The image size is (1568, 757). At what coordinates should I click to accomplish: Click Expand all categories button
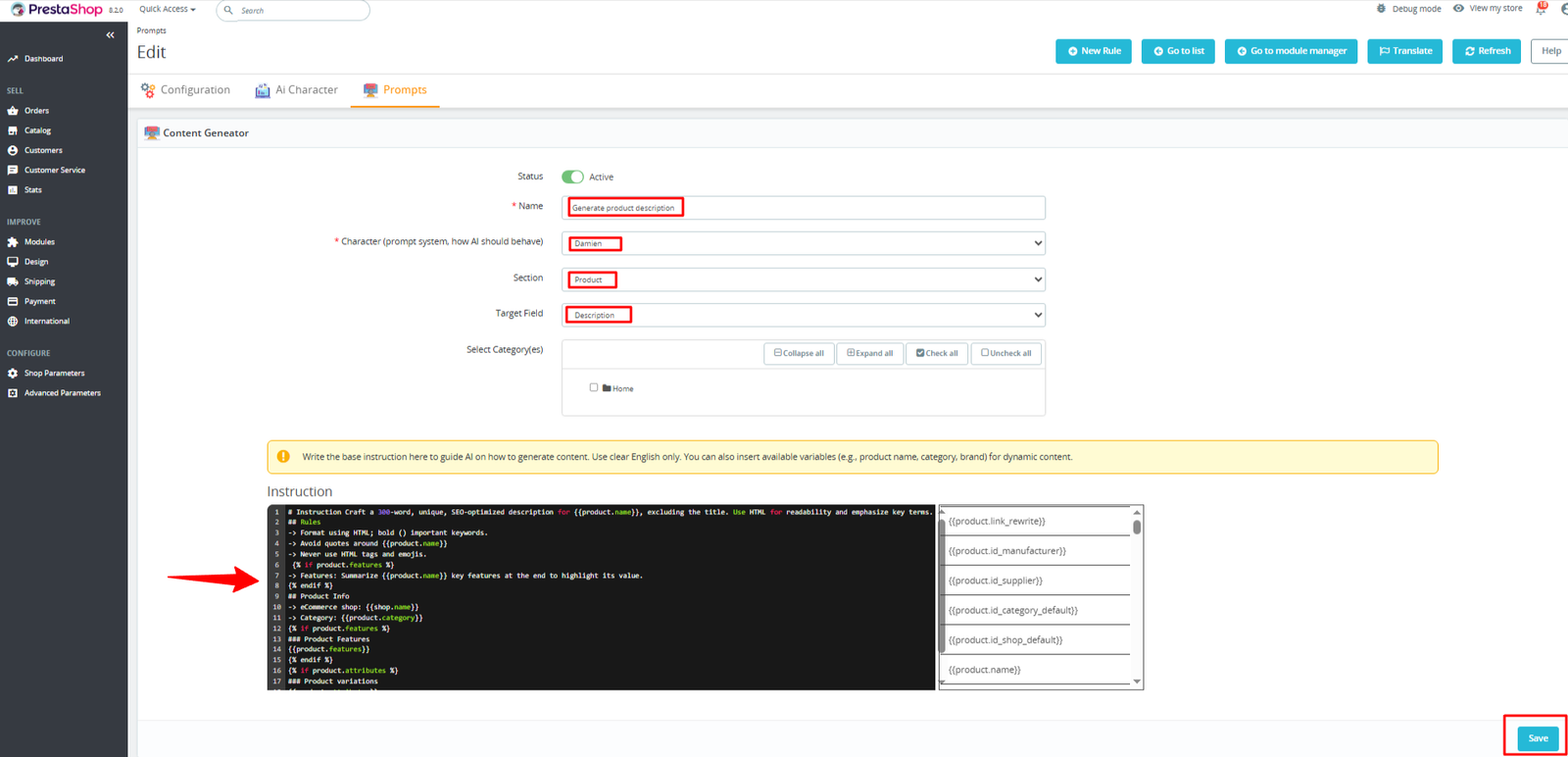pos(869,353)
